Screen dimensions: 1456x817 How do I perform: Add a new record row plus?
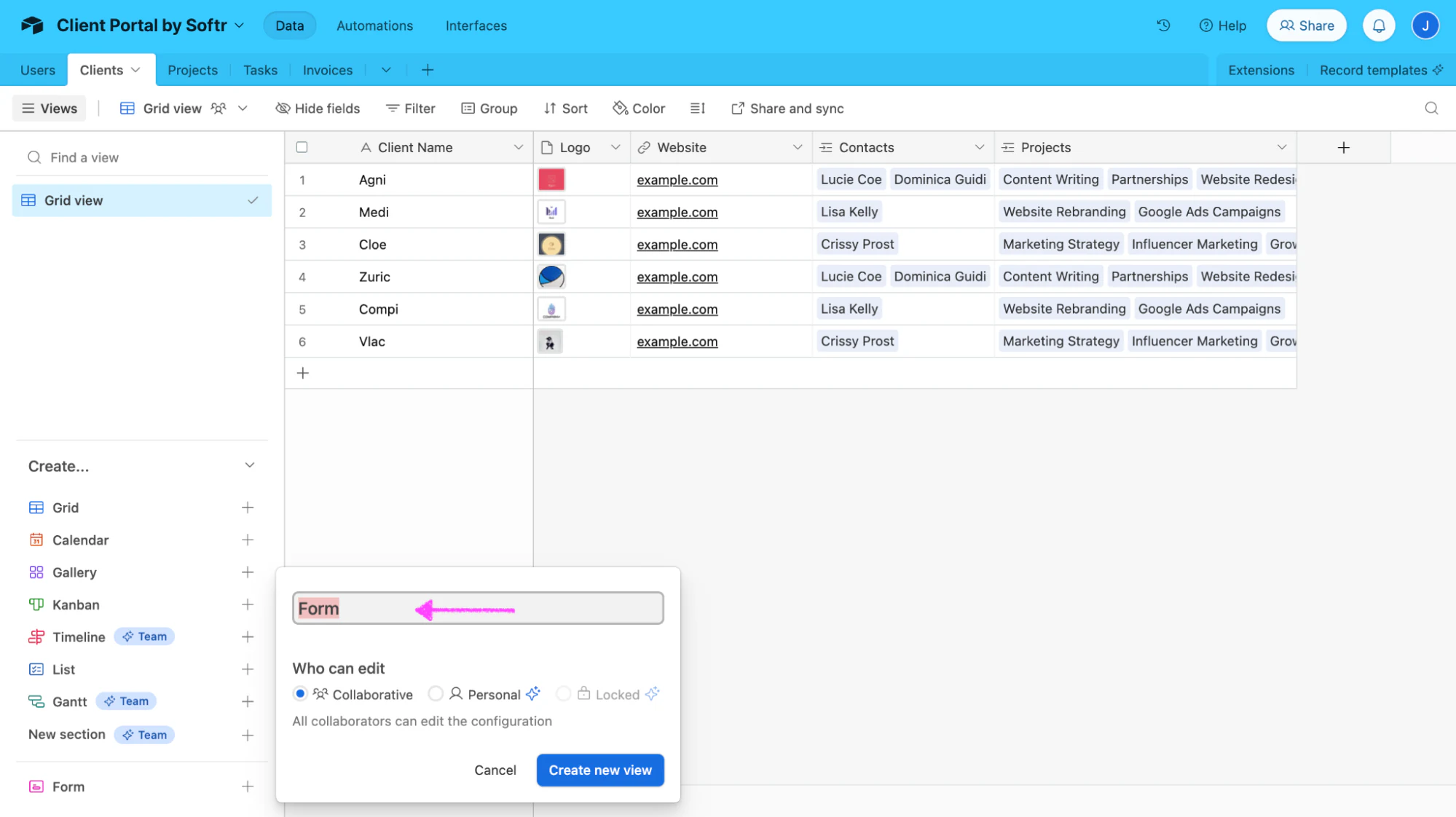(303, 374)
